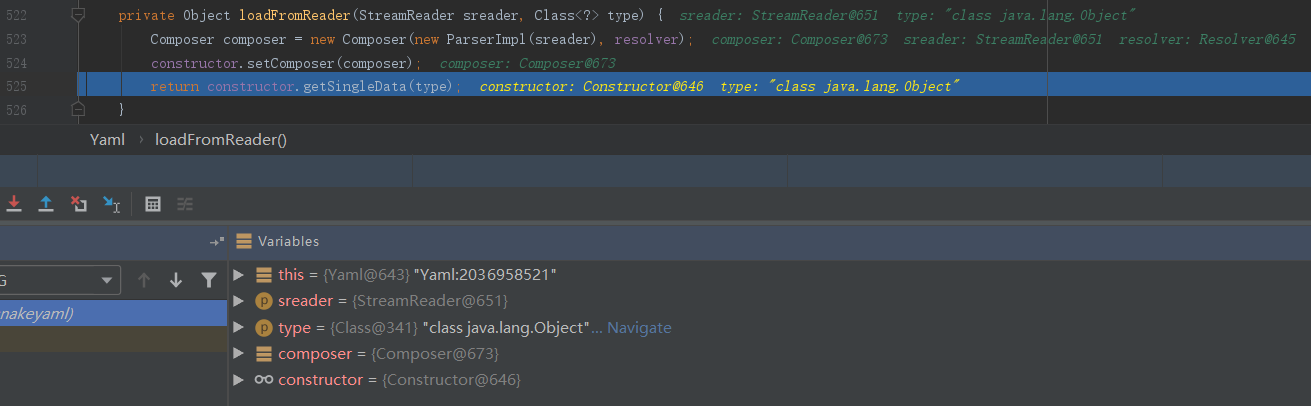
Task: Expand the sreader variable node
Action: pyautogui.click(x=238, y=301)
